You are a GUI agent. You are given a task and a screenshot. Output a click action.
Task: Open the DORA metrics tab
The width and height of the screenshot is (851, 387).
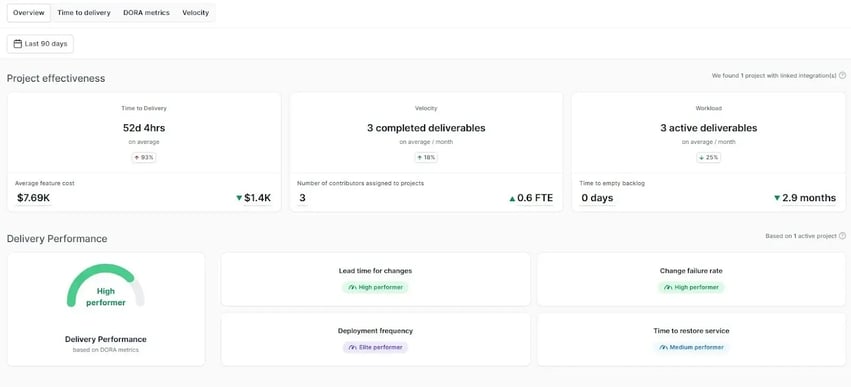tap(146, 13)
